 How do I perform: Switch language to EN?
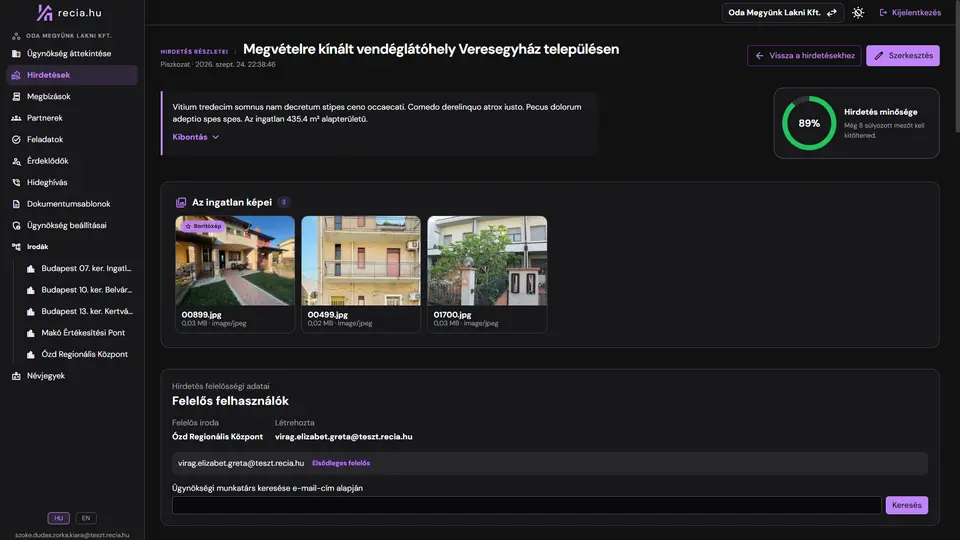[86, 518]
